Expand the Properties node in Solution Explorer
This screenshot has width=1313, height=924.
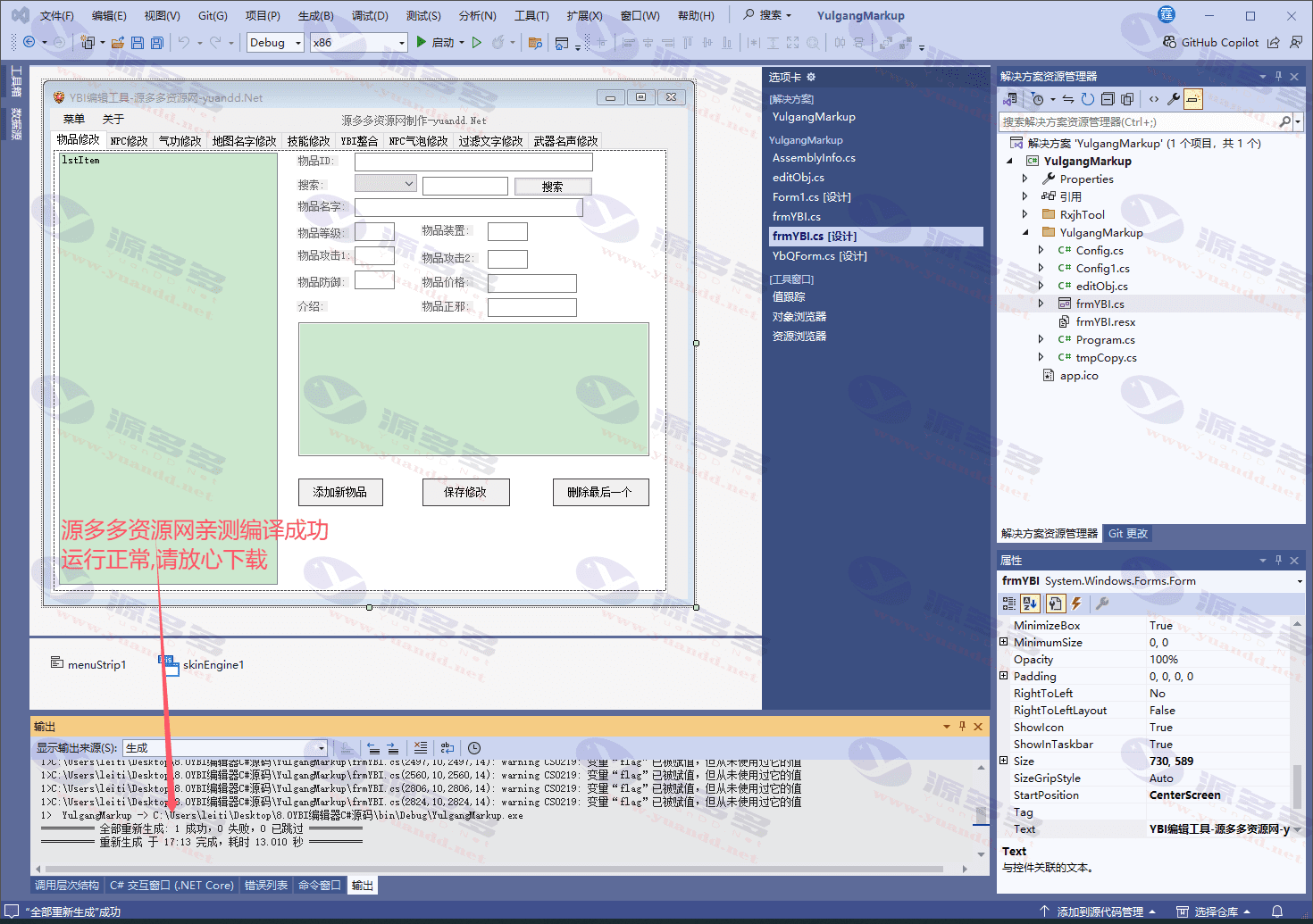click(x=1025, y=179)
